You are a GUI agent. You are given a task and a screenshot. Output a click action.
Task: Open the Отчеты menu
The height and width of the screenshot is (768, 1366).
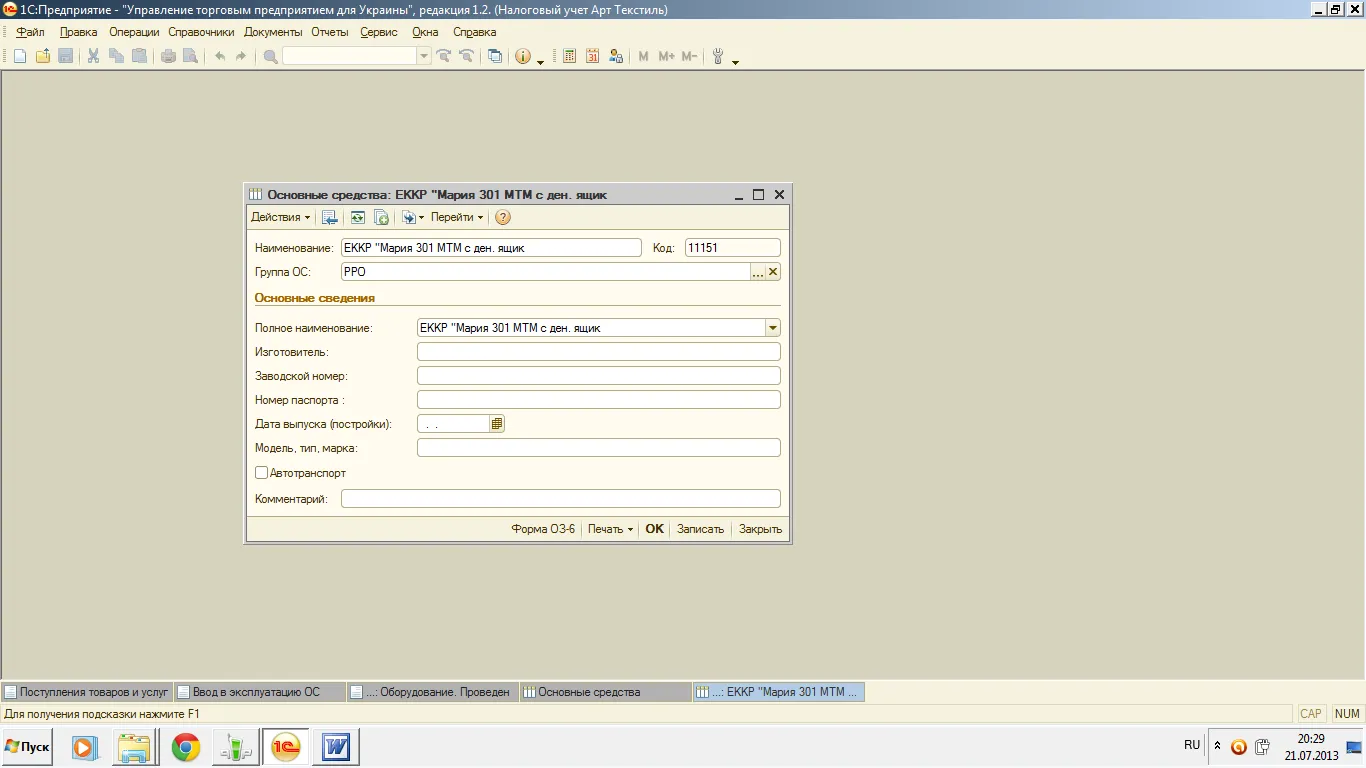pos(330,32)
